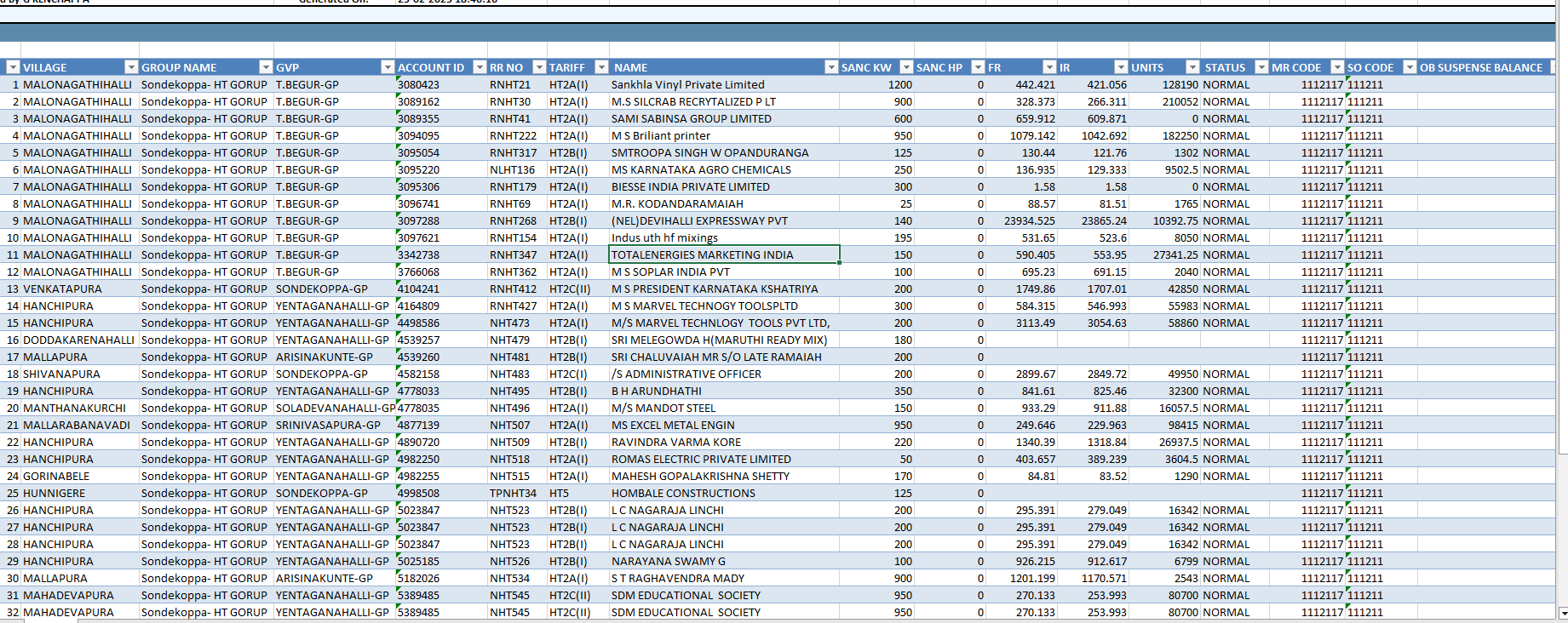Open the FR column filter dropdown
Screen dimensions: 1568x623
tap(1049, 67)
